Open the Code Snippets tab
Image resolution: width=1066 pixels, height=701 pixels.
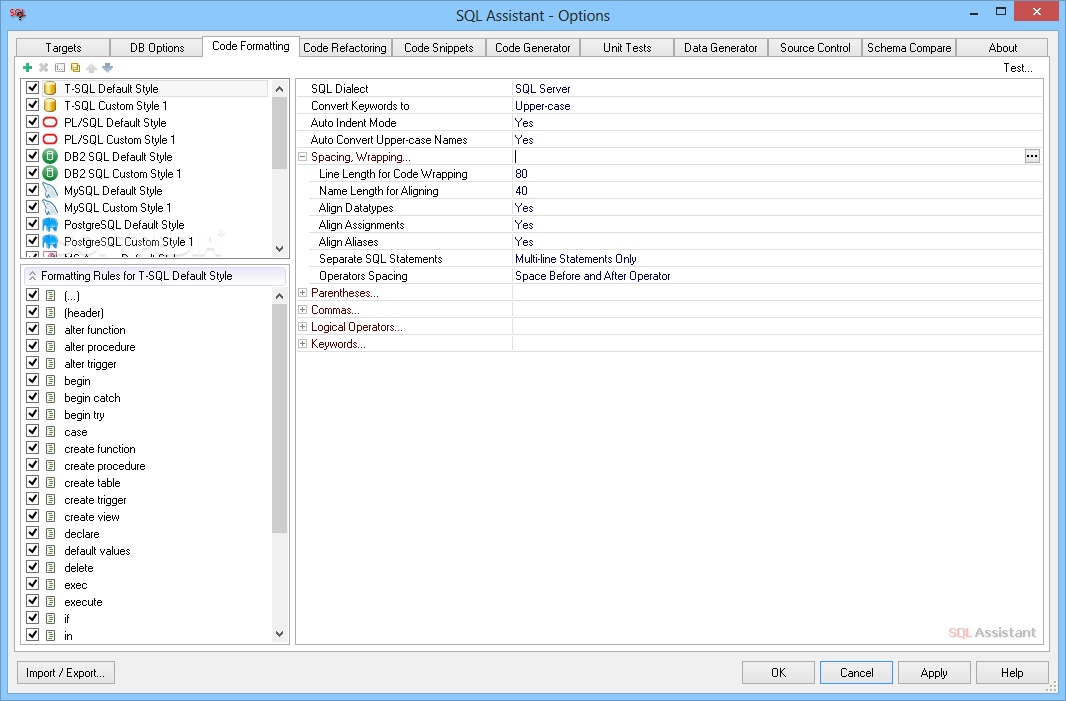pyautogui.click(x=439, y=48)
